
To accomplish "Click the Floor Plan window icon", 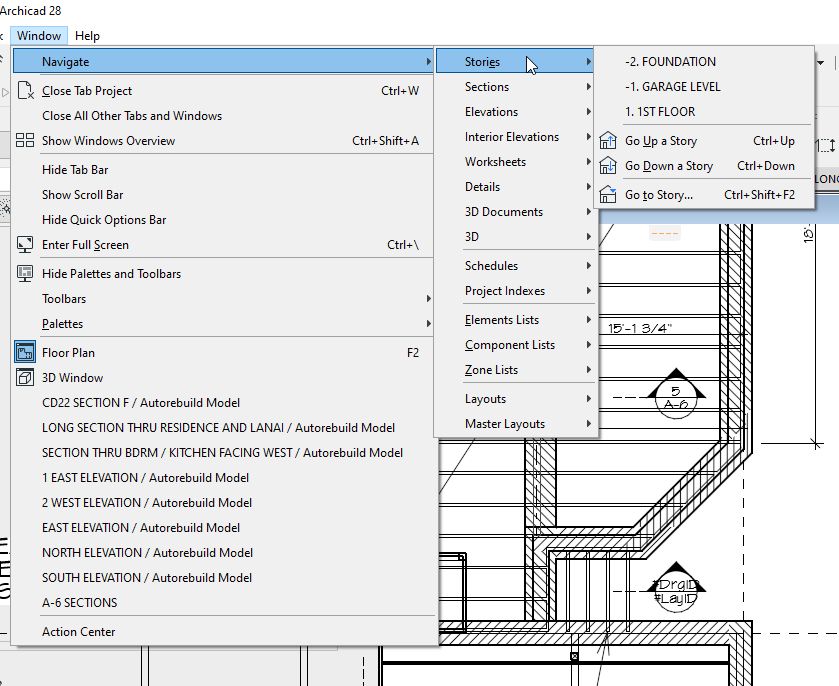I will [25, 352].
